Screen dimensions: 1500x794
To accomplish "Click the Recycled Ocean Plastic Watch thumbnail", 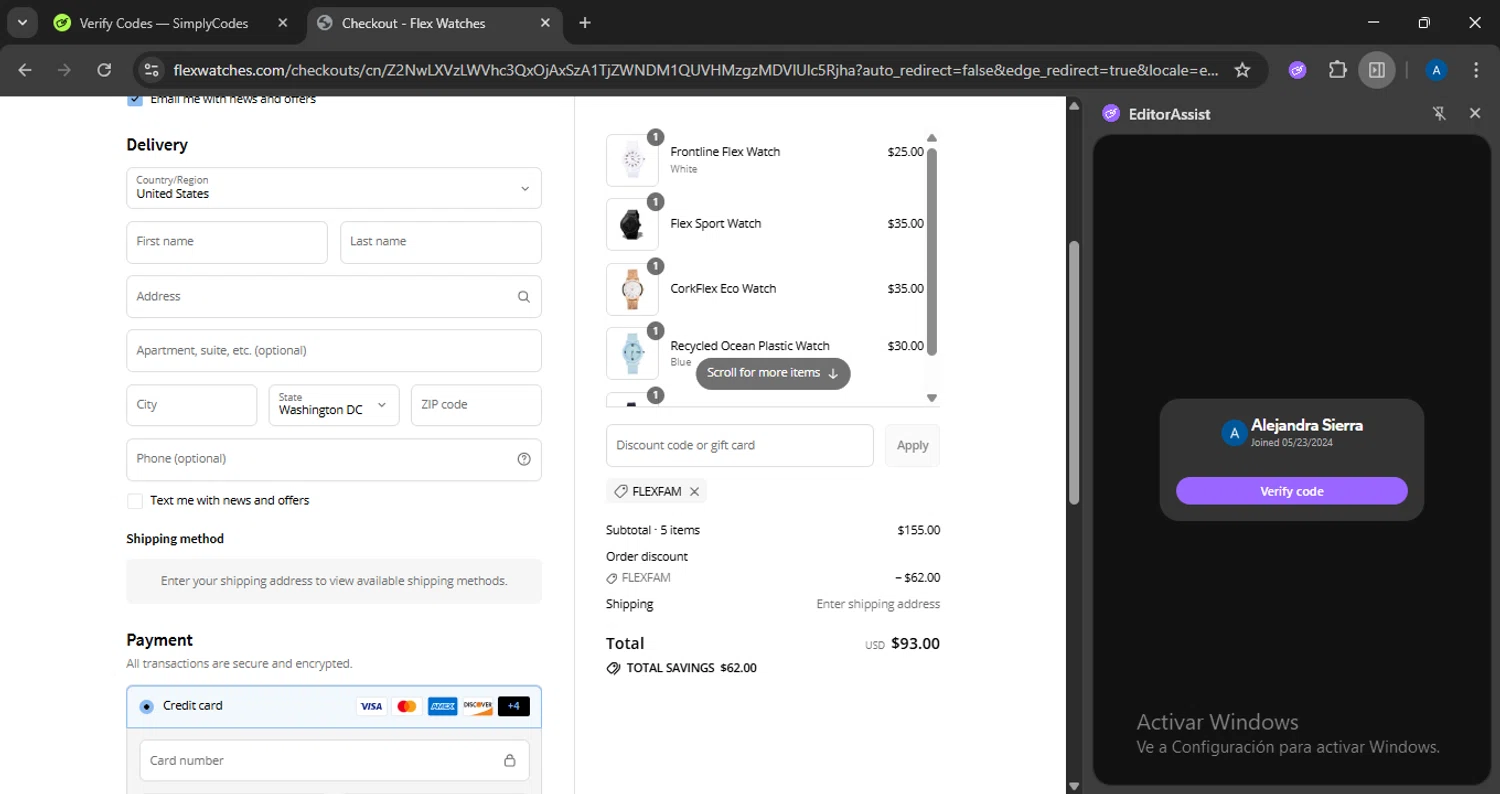I will [632, 353].
